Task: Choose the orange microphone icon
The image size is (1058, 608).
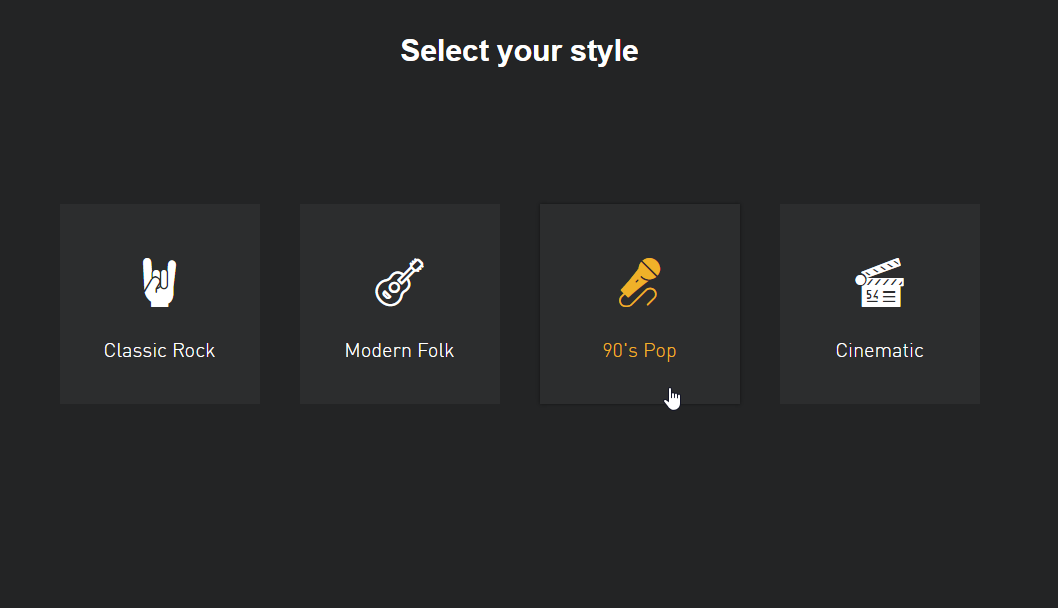Action: [640, 282]
